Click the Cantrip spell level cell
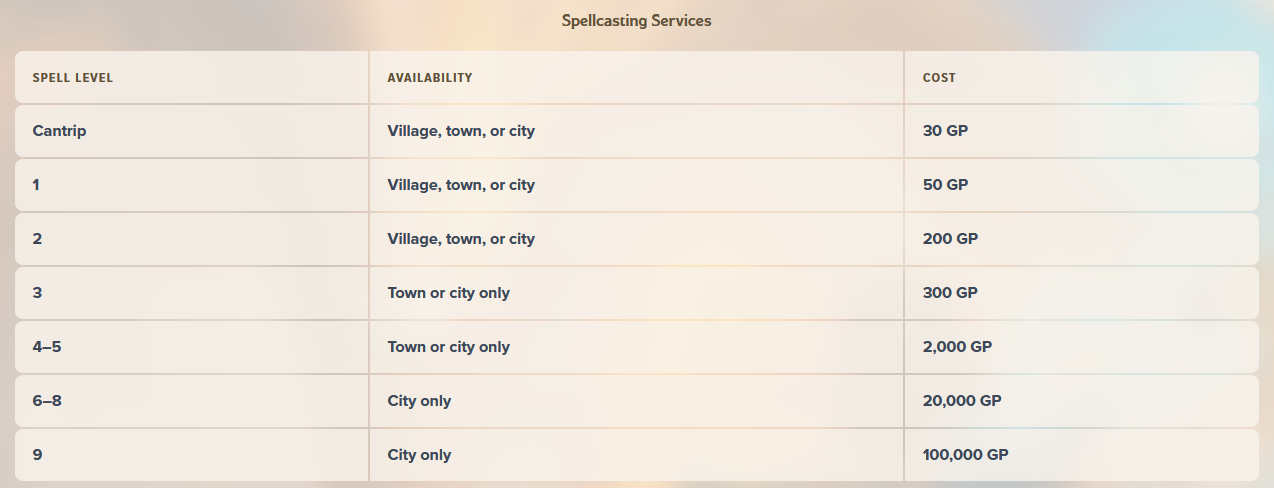1274x488 pixels. point(192,131)
